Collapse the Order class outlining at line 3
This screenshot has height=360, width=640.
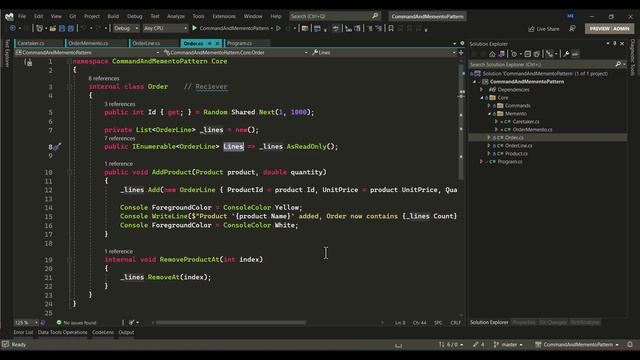pos(69,87)
